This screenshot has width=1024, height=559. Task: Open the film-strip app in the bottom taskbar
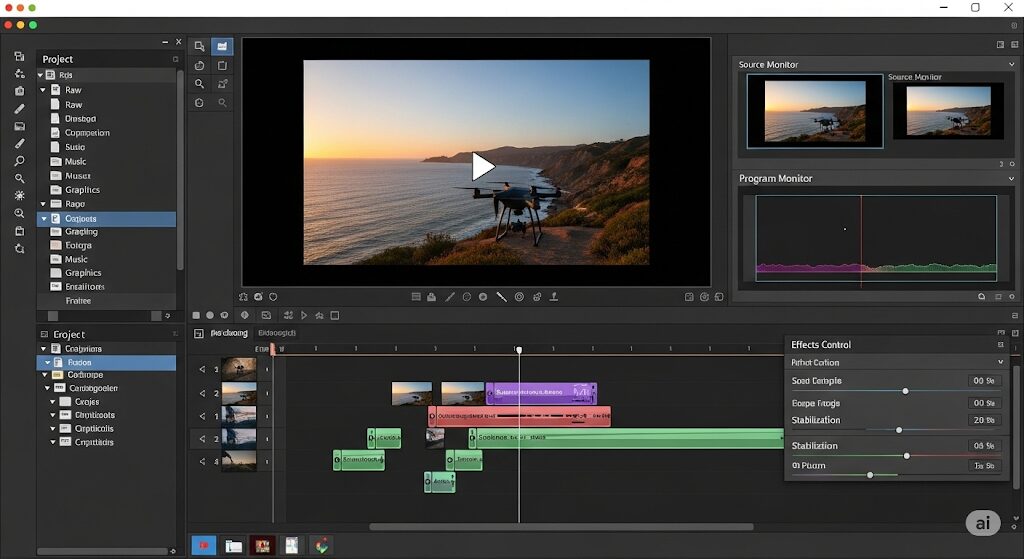coord(263,545)
